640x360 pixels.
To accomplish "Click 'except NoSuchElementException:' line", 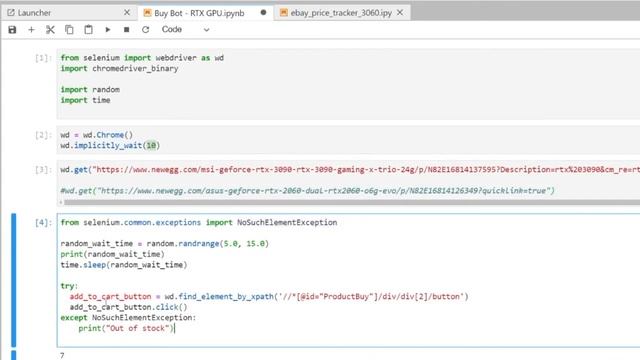I will click(128, 318).
